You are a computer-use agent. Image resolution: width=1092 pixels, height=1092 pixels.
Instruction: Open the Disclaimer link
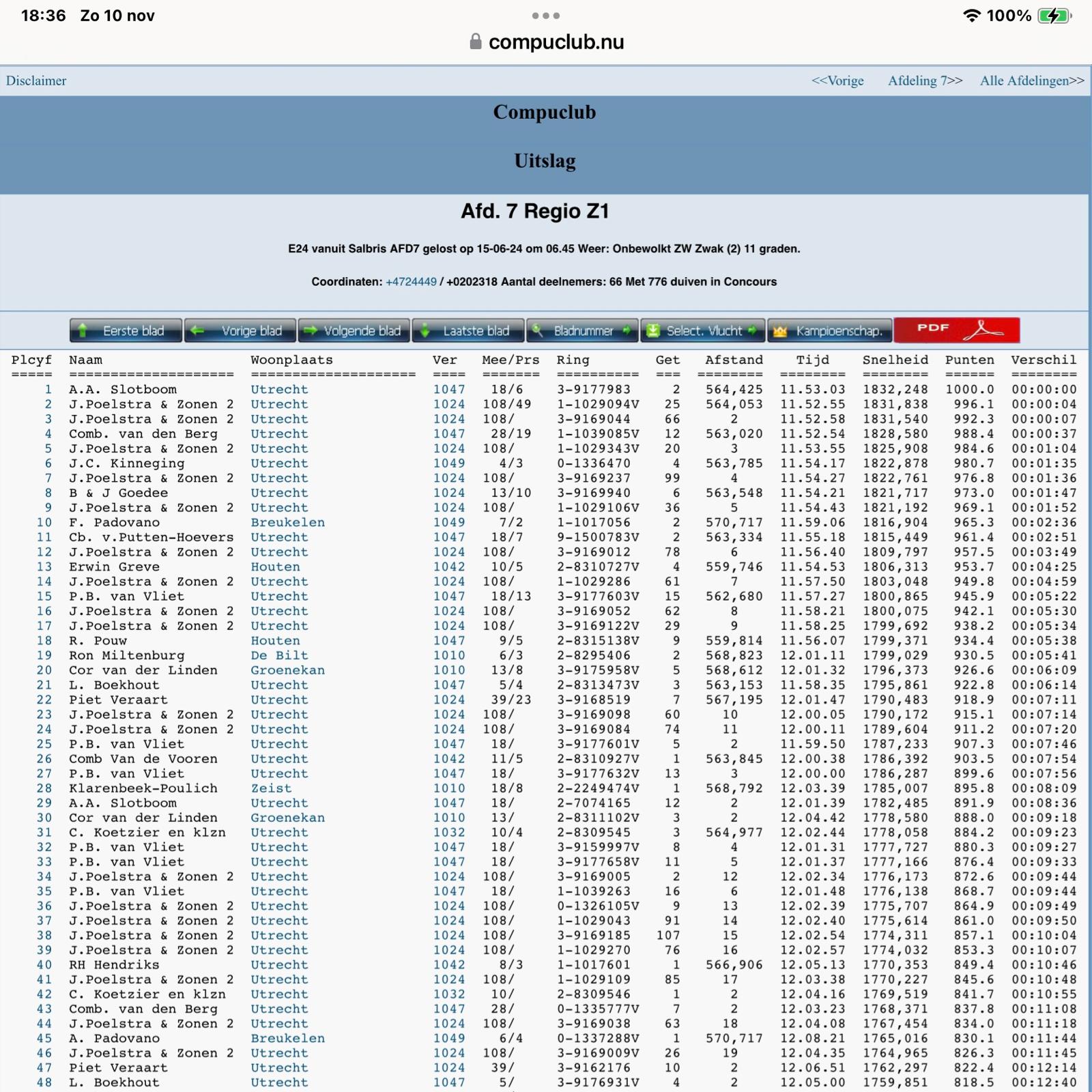click(36, 81)
